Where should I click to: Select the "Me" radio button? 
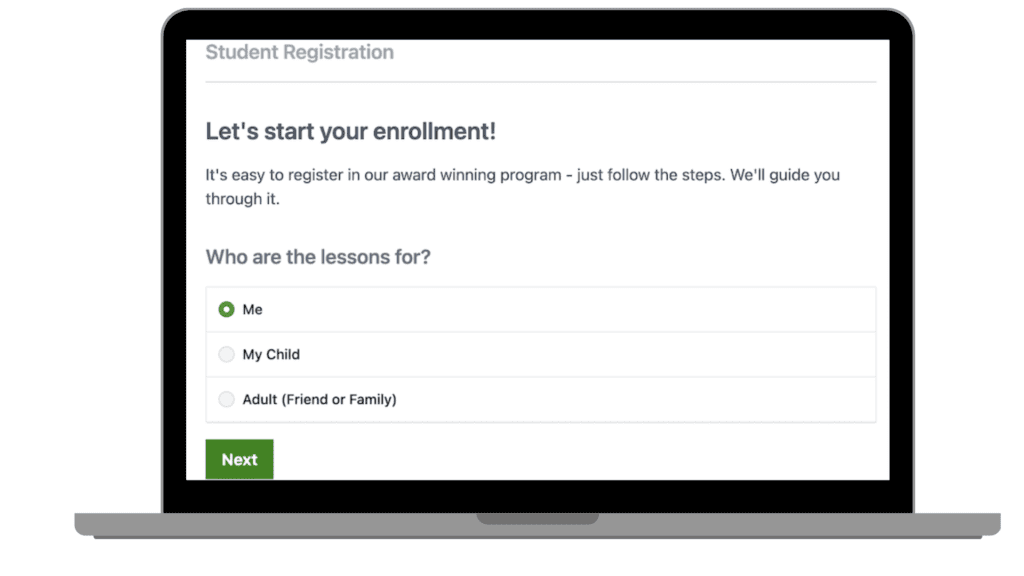(x=226, y=310)
